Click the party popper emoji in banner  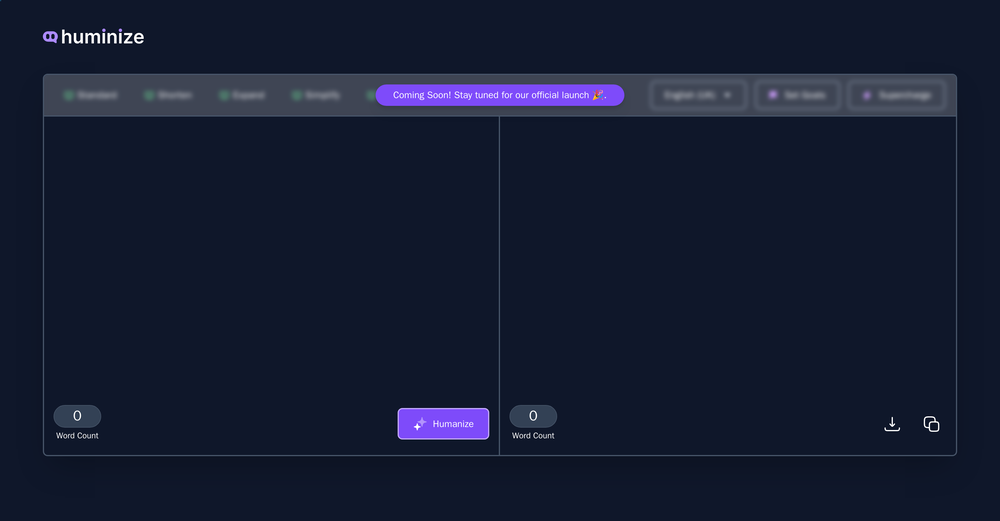599,95
